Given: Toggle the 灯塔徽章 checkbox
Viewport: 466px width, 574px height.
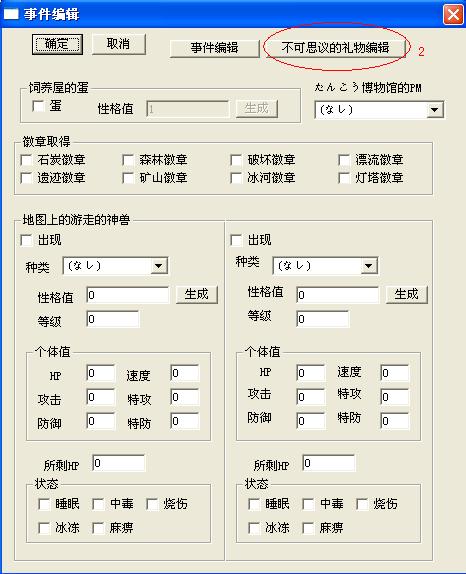Looking at the screenshot, I should (344, 178).
